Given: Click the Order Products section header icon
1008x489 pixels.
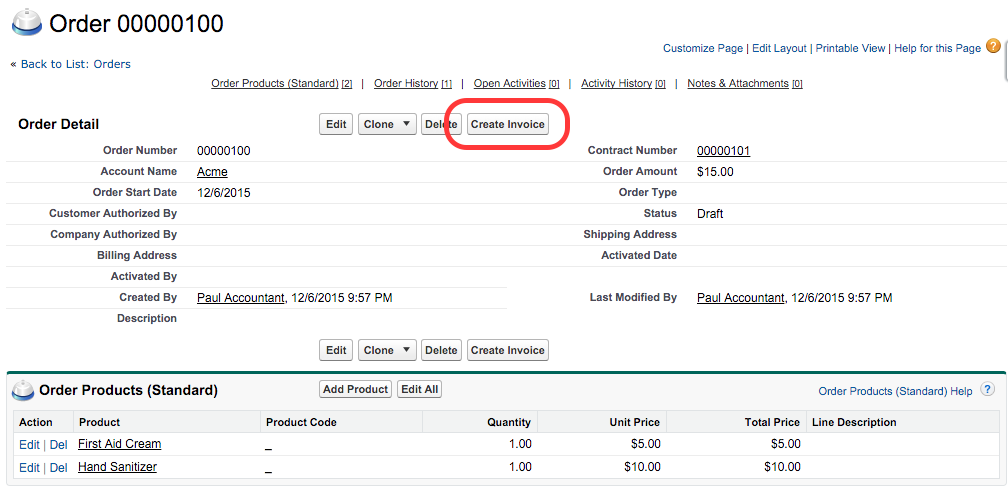Looking at the screenshot, I should 23,390.
